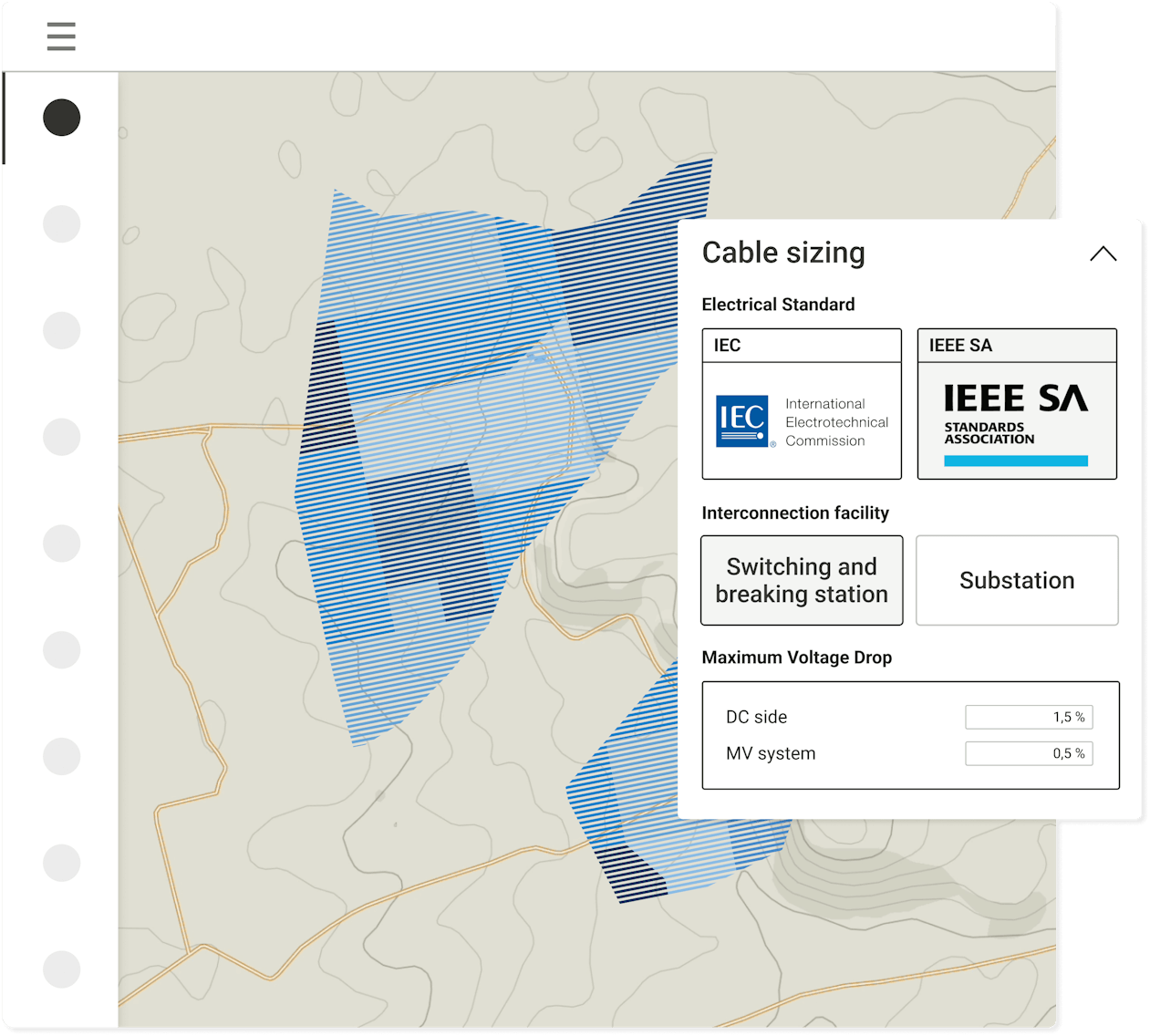Viewport: 1150px width, 1036px height.
Task: Select the IEEE SA electrical standard card
Action: tap(1016, 404)
